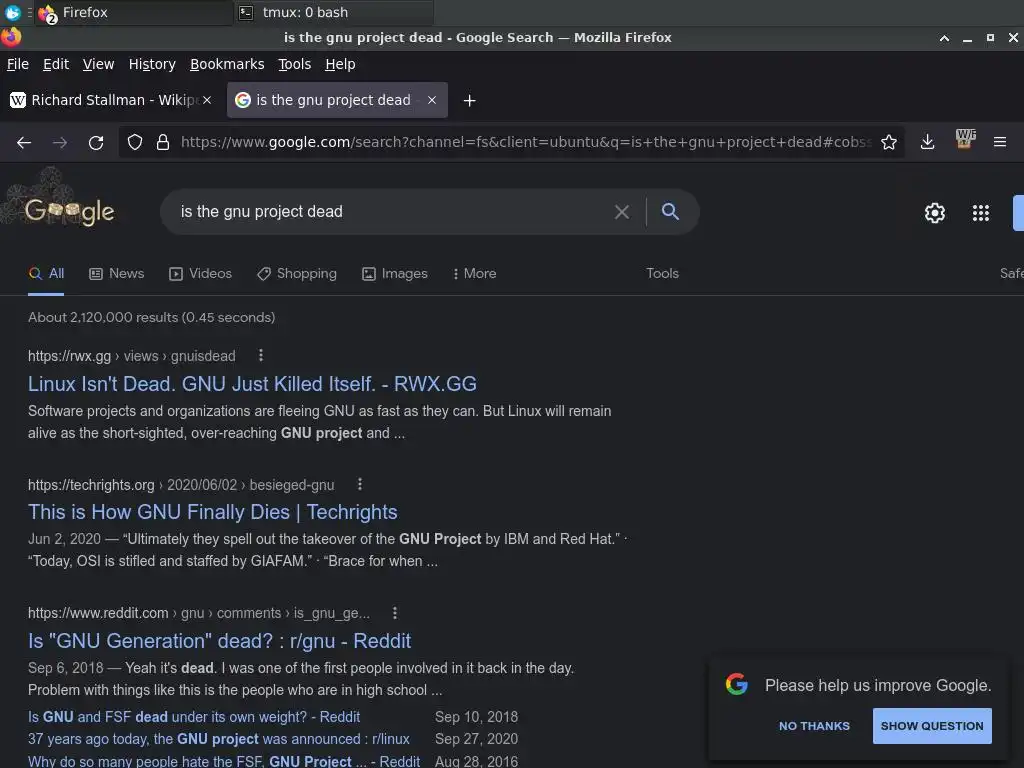Expand the More search categories dropdown

(x=474, y=274)
